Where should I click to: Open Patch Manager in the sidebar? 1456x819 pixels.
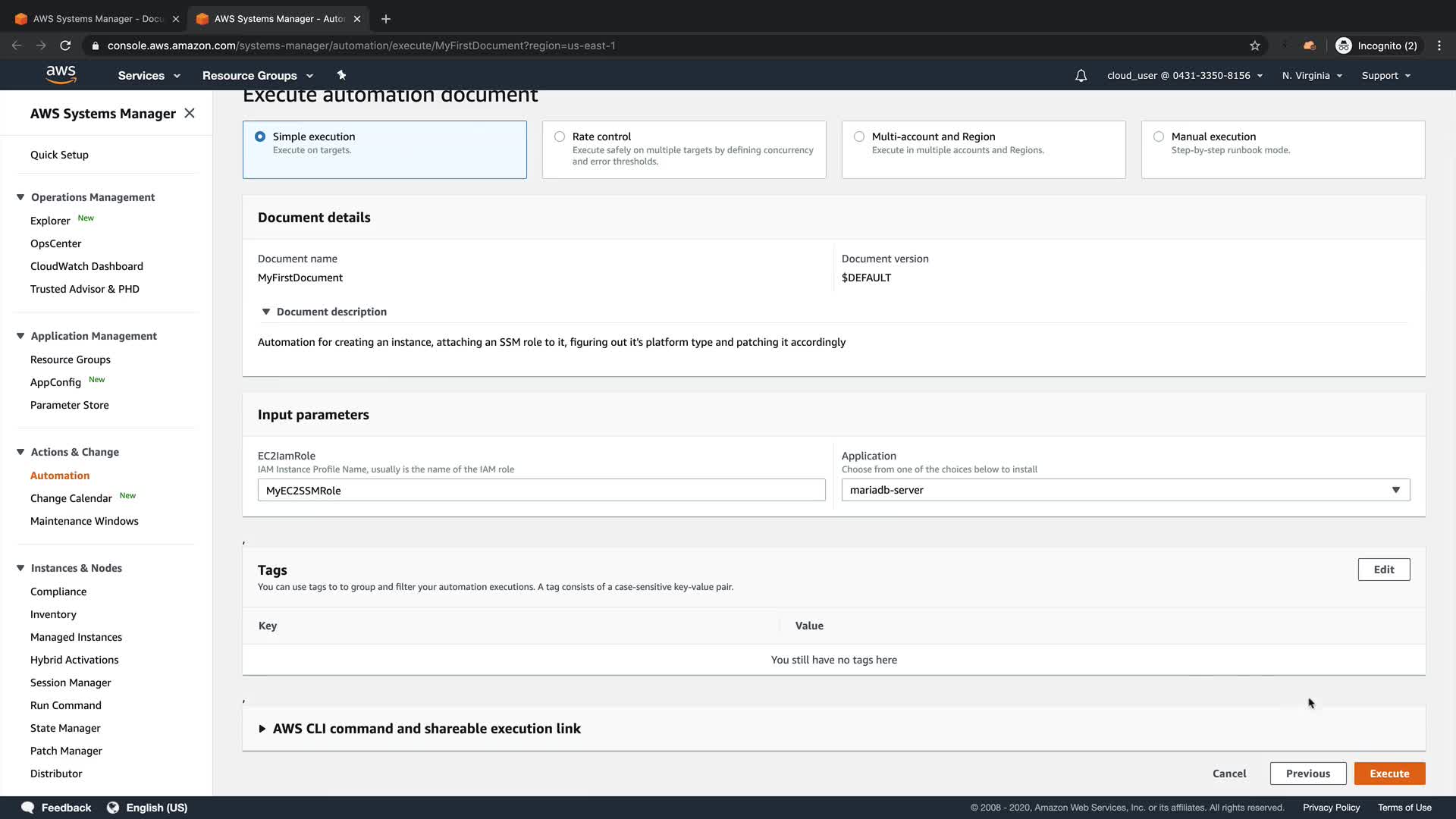click(x=66, y=751)
